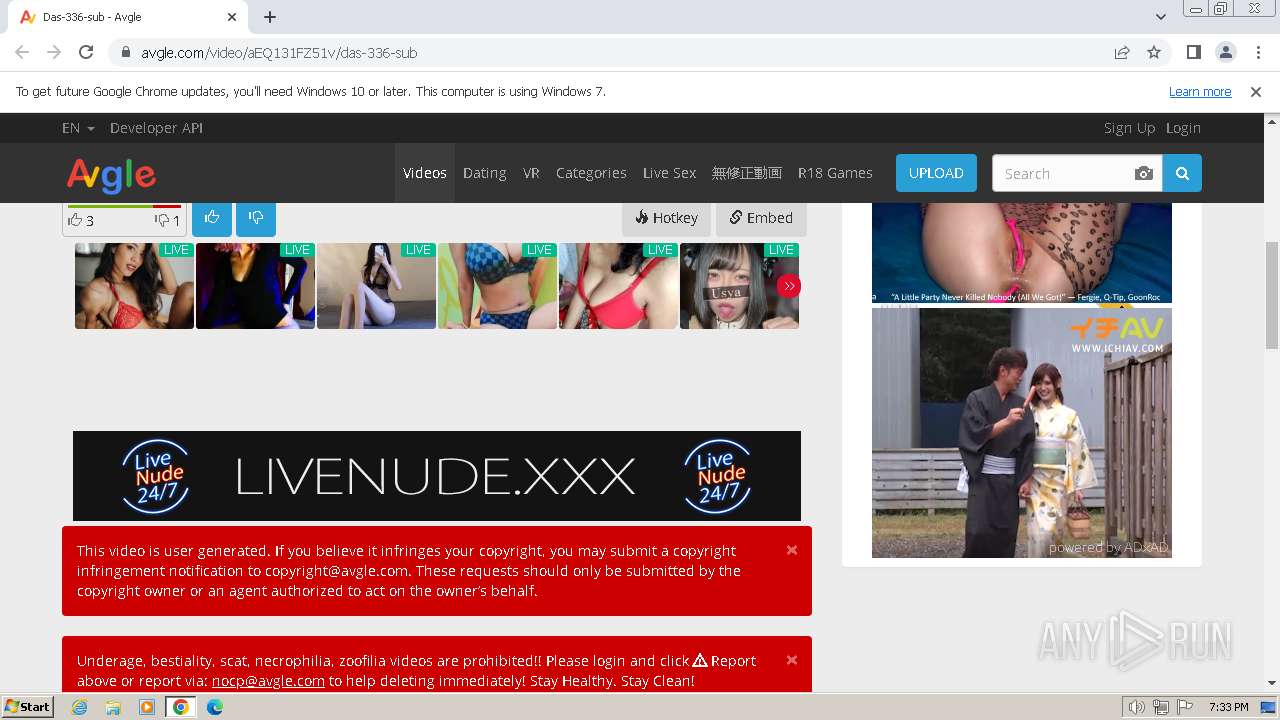
Task: Open Windows Media Player taskbar icon
Action: 147,707
